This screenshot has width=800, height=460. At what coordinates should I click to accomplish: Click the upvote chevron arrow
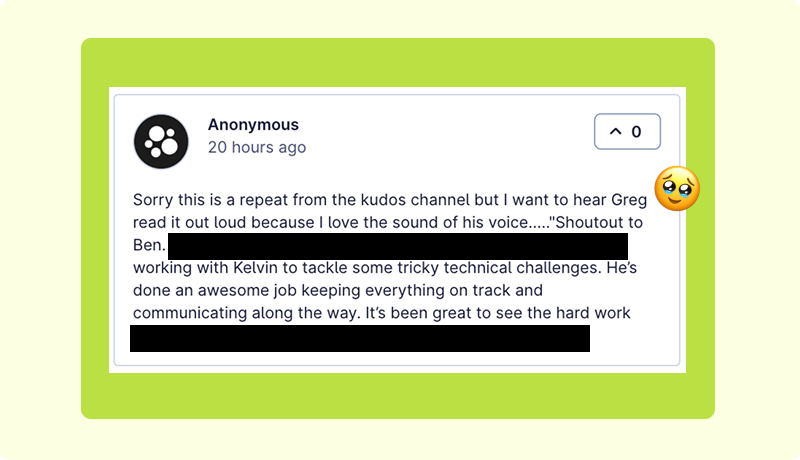pyautogui.click(x=615, y=132)
